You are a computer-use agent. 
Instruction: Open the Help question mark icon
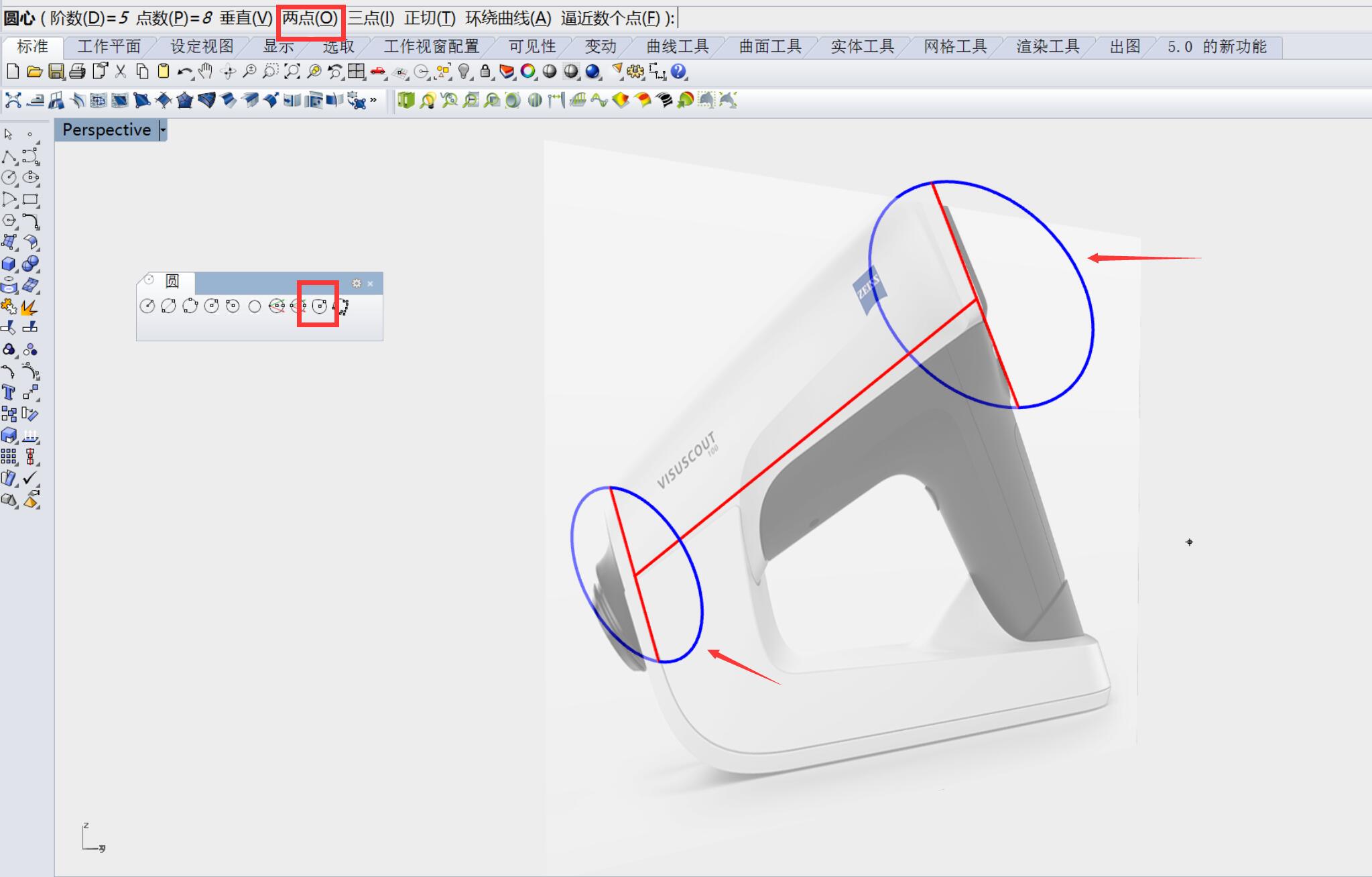678,72
